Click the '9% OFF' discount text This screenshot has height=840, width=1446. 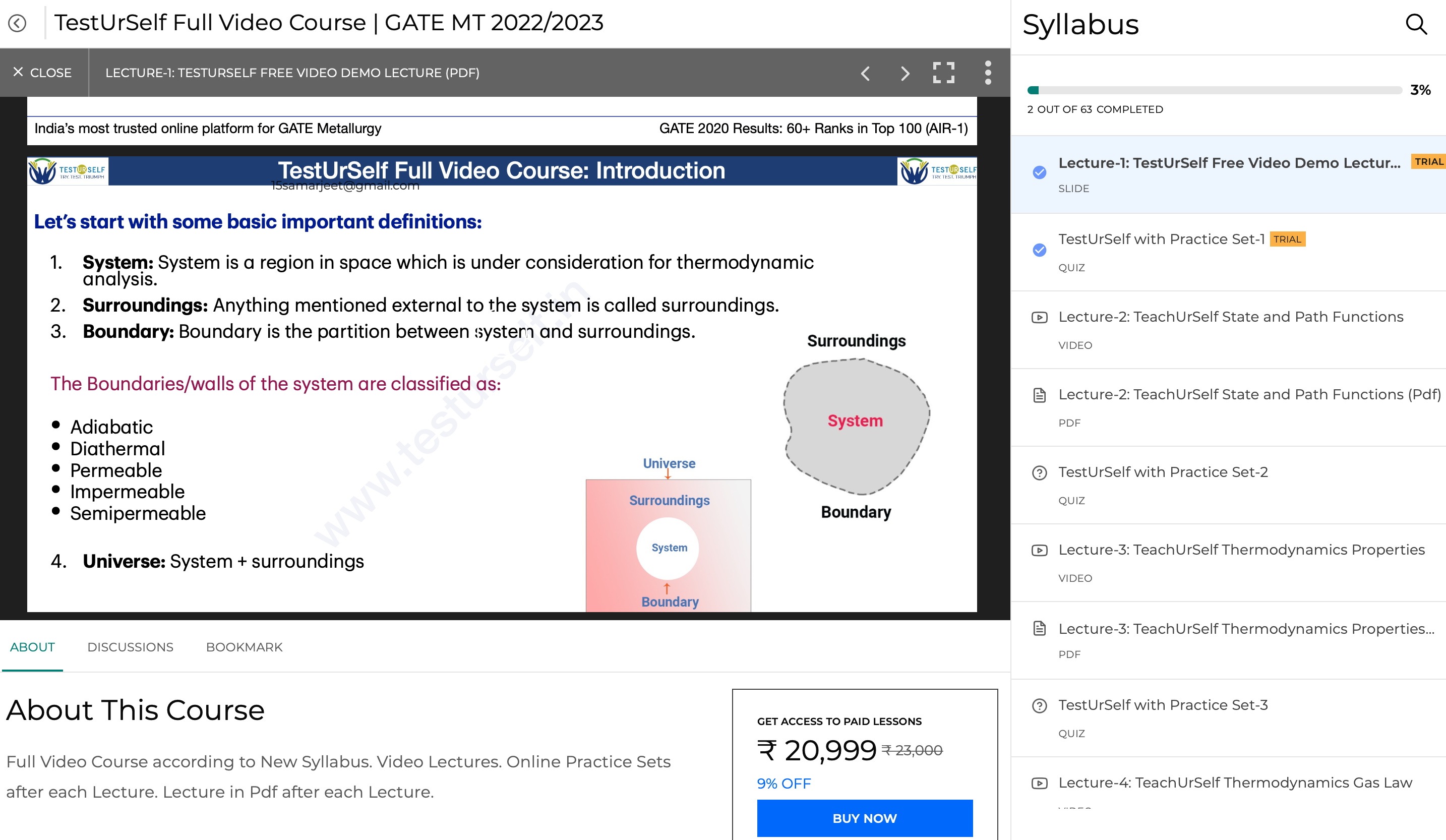click(784, 783)
